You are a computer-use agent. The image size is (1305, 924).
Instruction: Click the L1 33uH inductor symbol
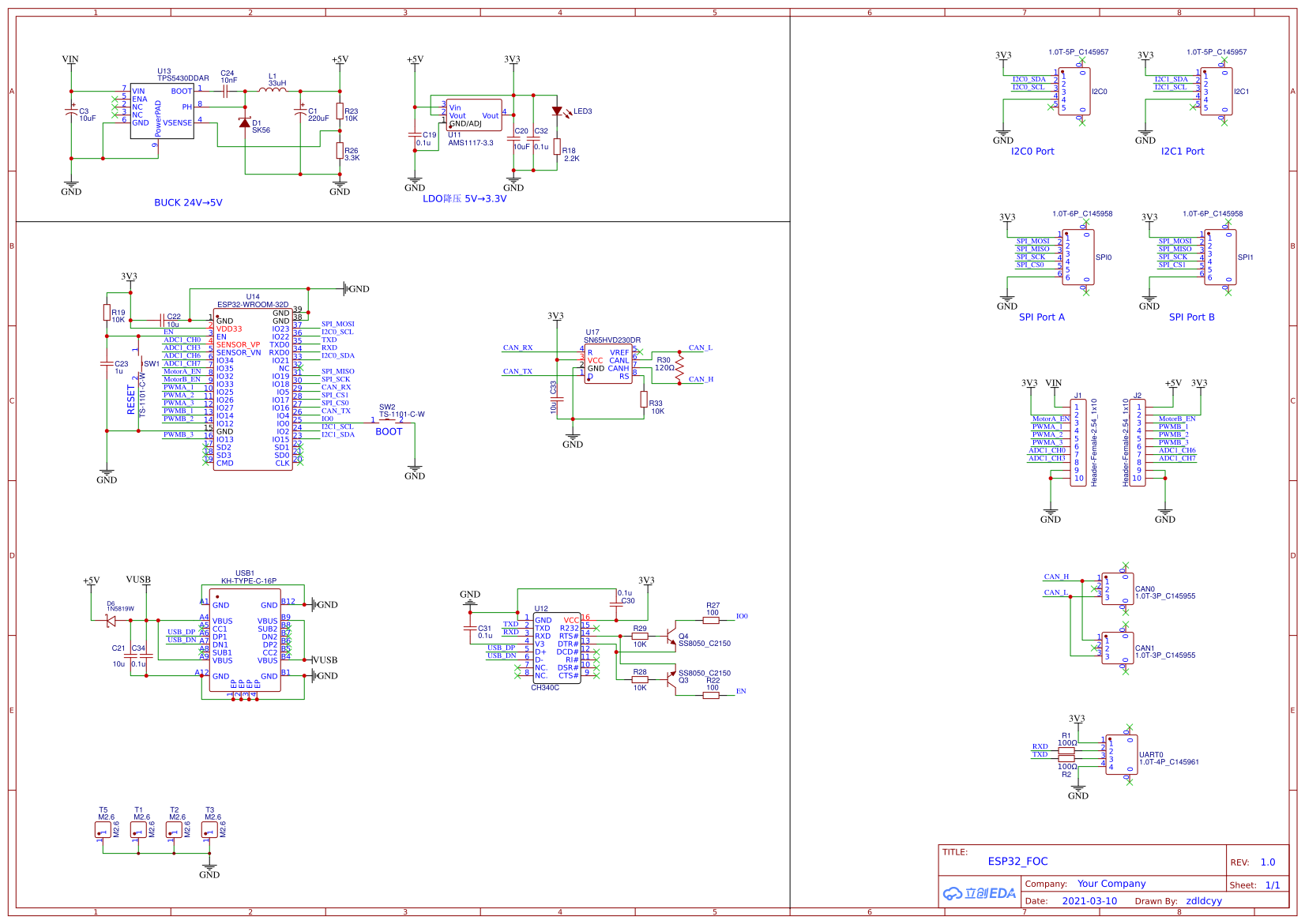273,90
